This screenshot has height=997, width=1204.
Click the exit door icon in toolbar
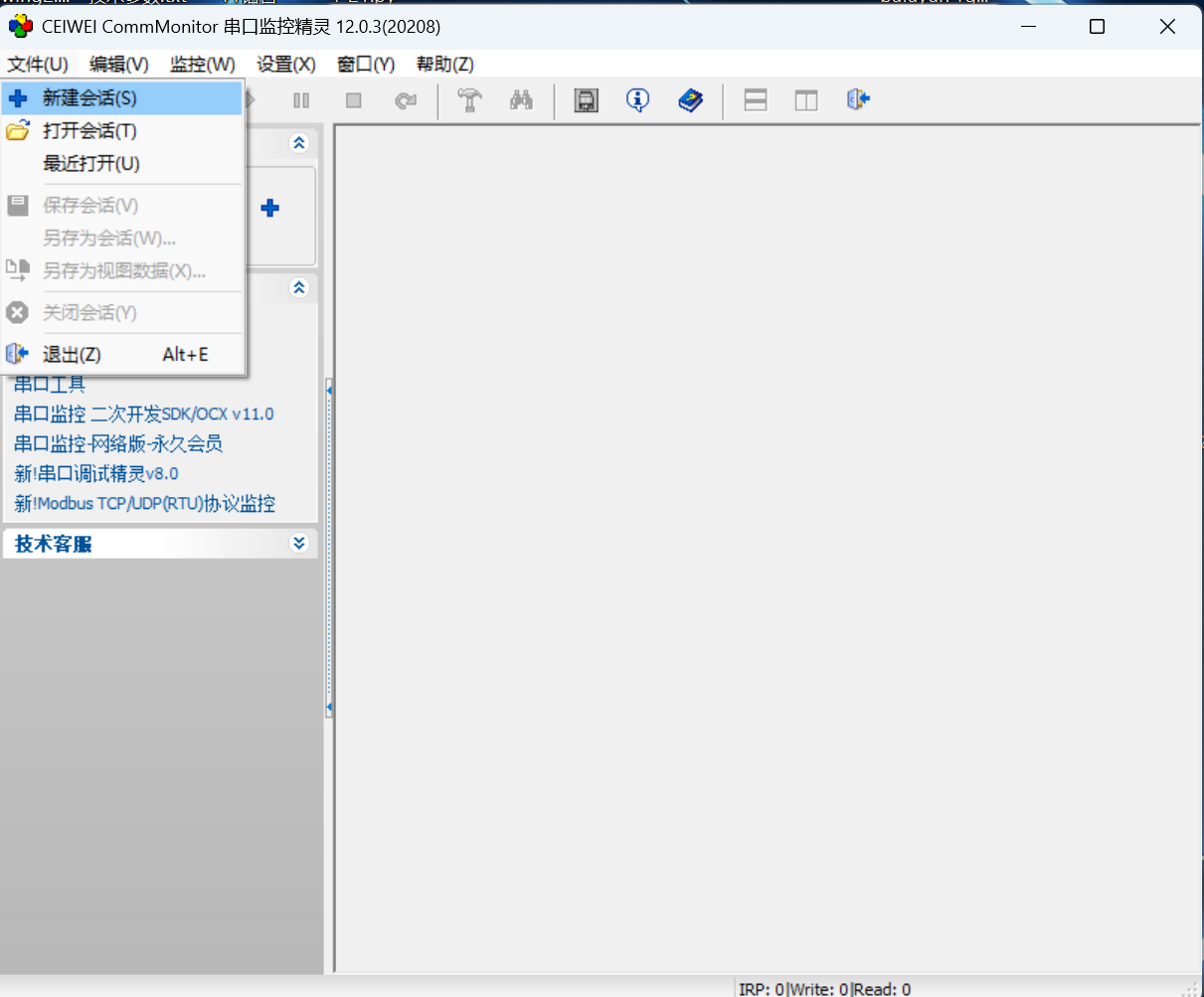(858, 100)
